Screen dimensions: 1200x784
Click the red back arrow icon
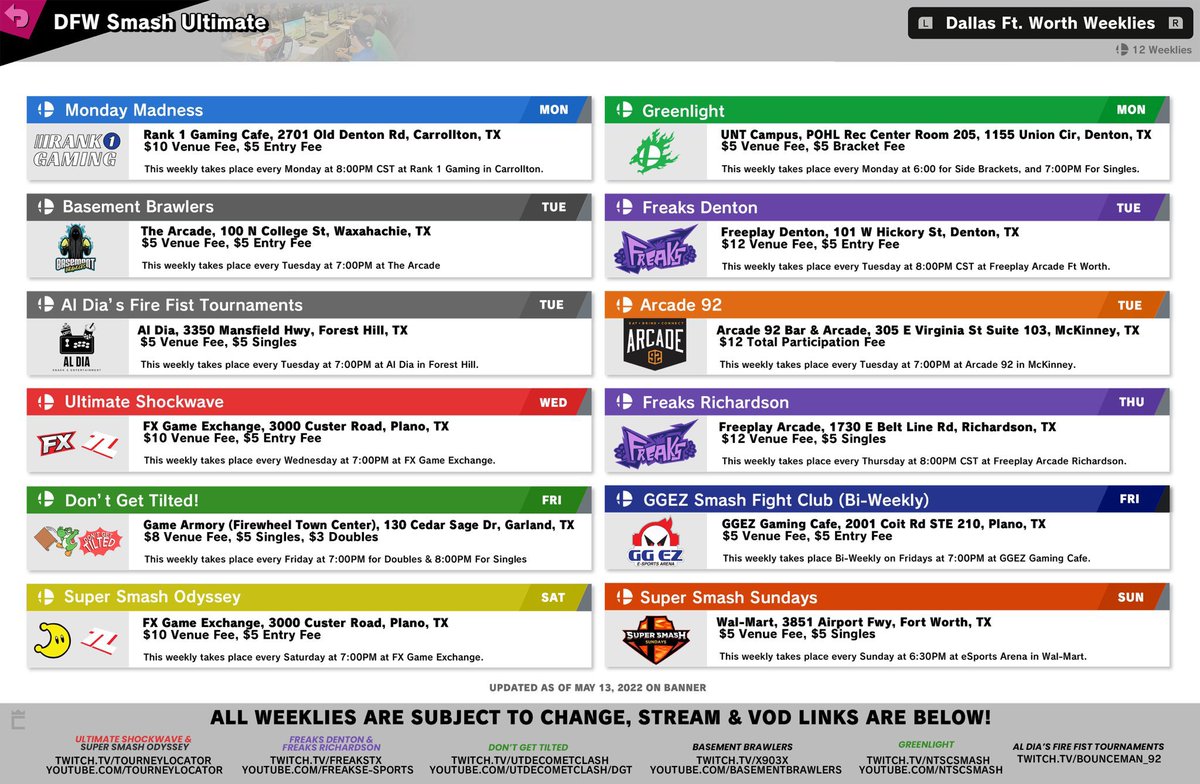15,18
